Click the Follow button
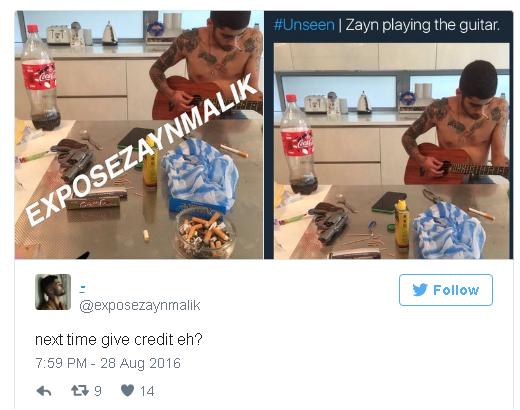Viewport: 520px width, 410px height. [446, 290]
